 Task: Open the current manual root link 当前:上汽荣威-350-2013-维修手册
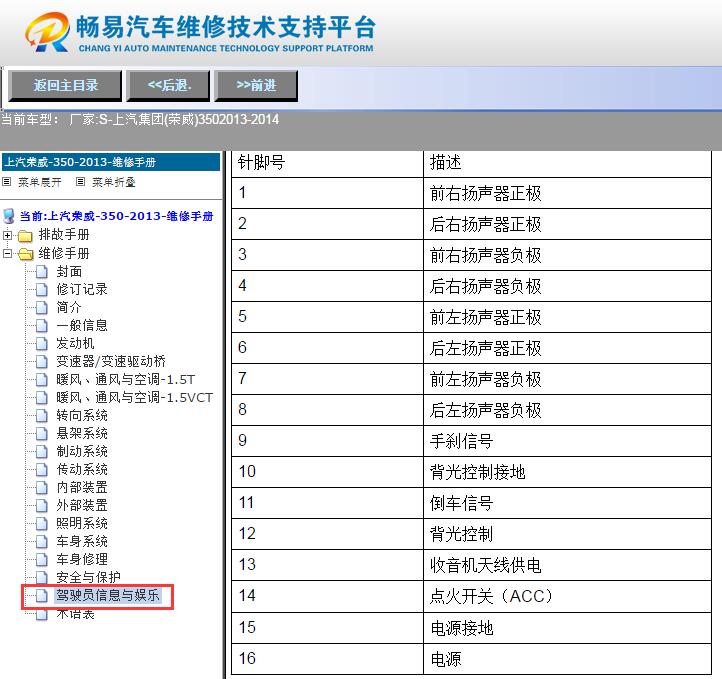point(116,216)
